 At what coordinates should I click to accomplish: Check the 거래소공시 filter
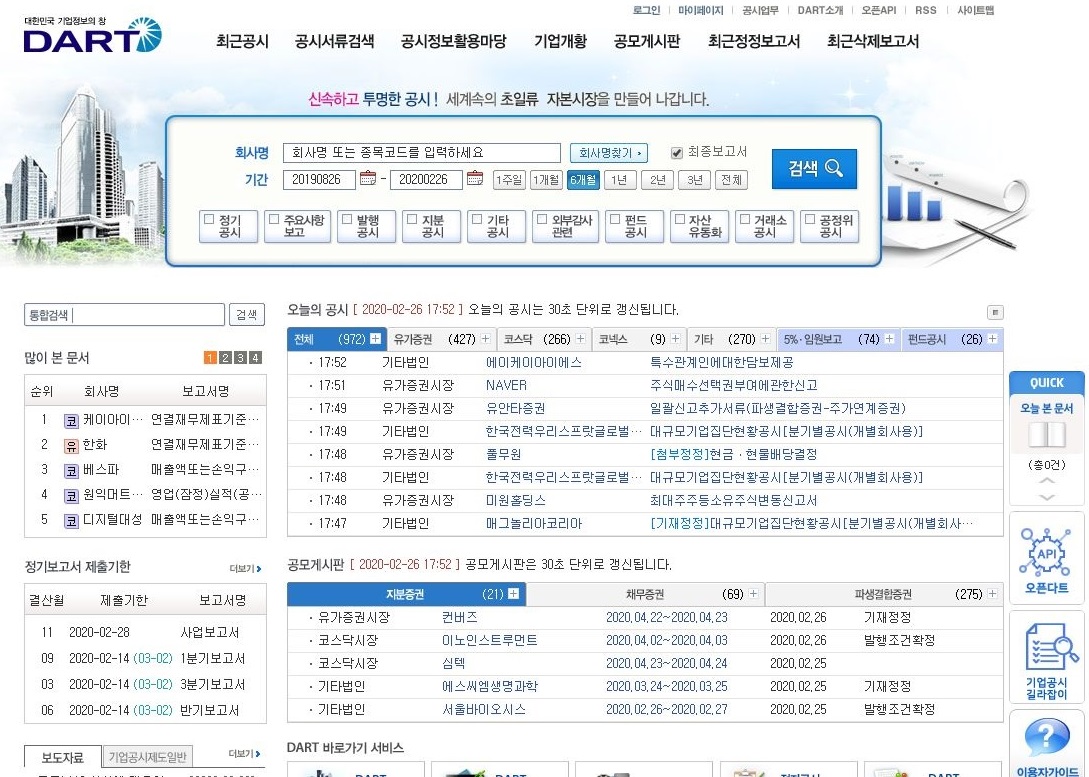(x=745, y=219)
